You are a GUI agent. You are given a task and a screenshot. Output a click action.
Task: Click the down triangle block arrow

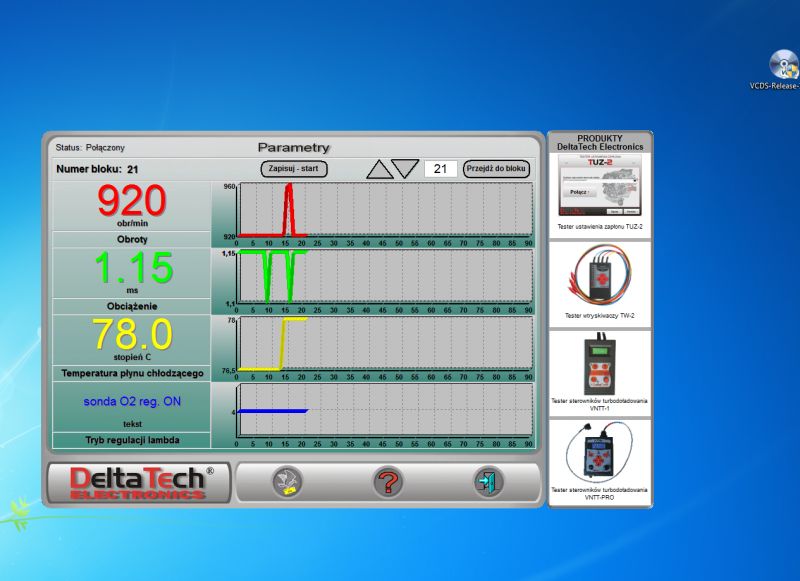[405, 168]
